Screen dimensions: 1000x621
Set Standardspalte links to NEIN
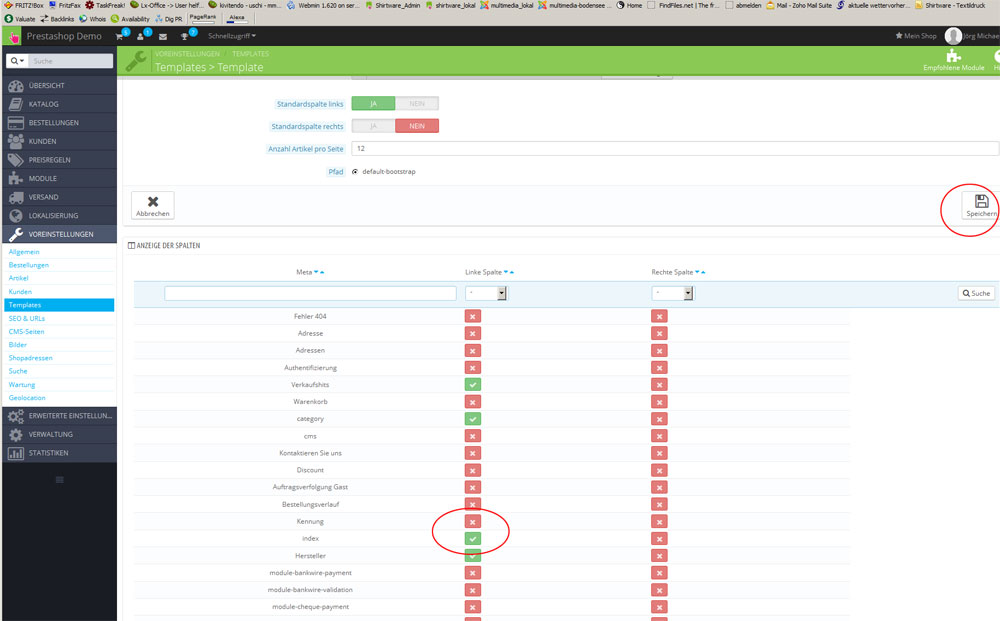pyautogui.click(x=417, y=103)
